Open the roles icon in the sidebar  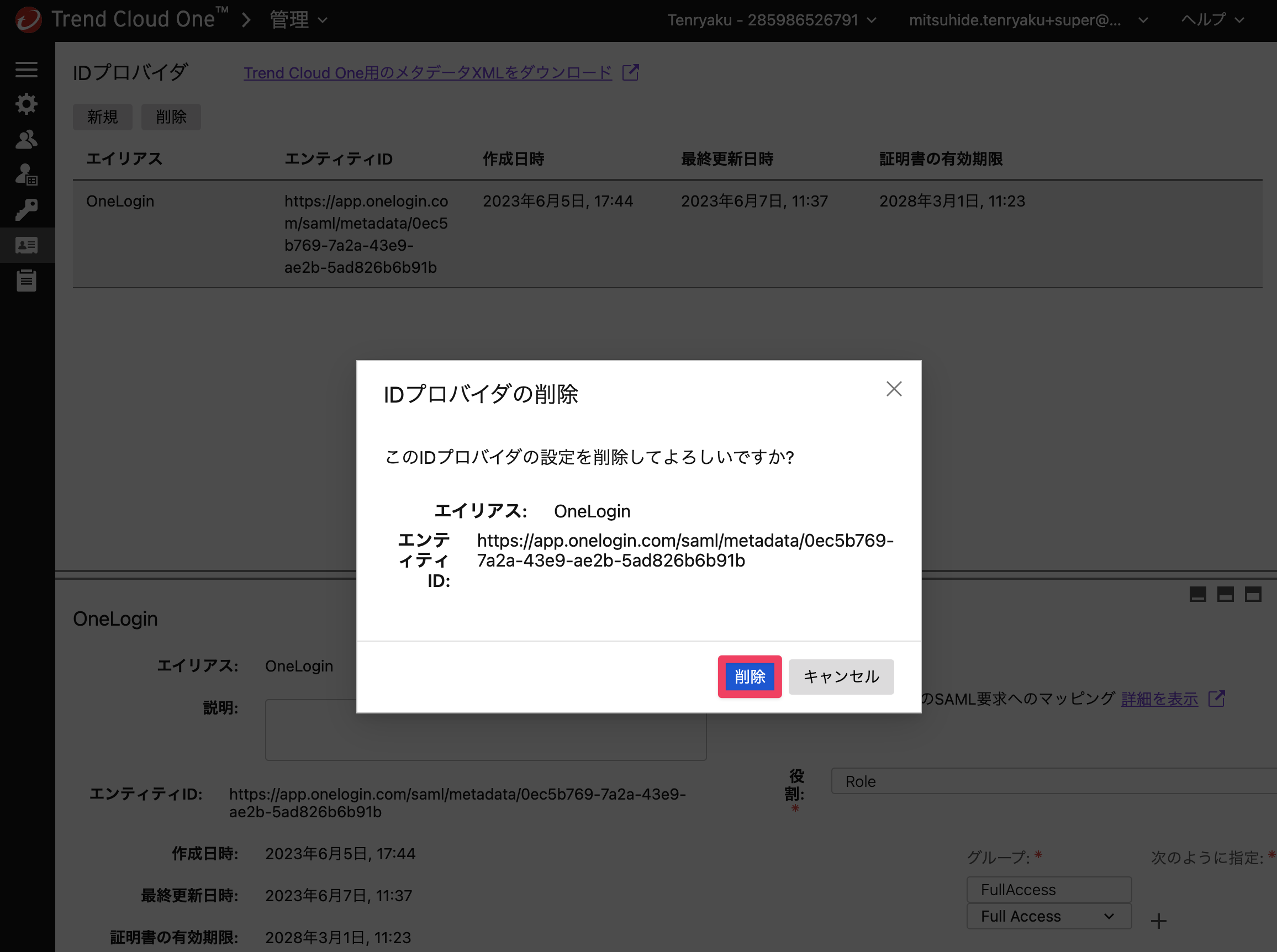pos(27,174)
